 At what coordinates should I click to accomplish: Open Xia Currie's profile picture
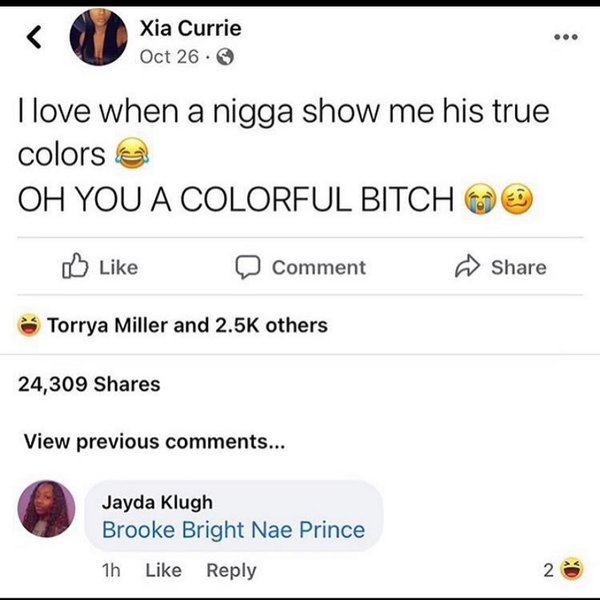[x=99, y=37]
